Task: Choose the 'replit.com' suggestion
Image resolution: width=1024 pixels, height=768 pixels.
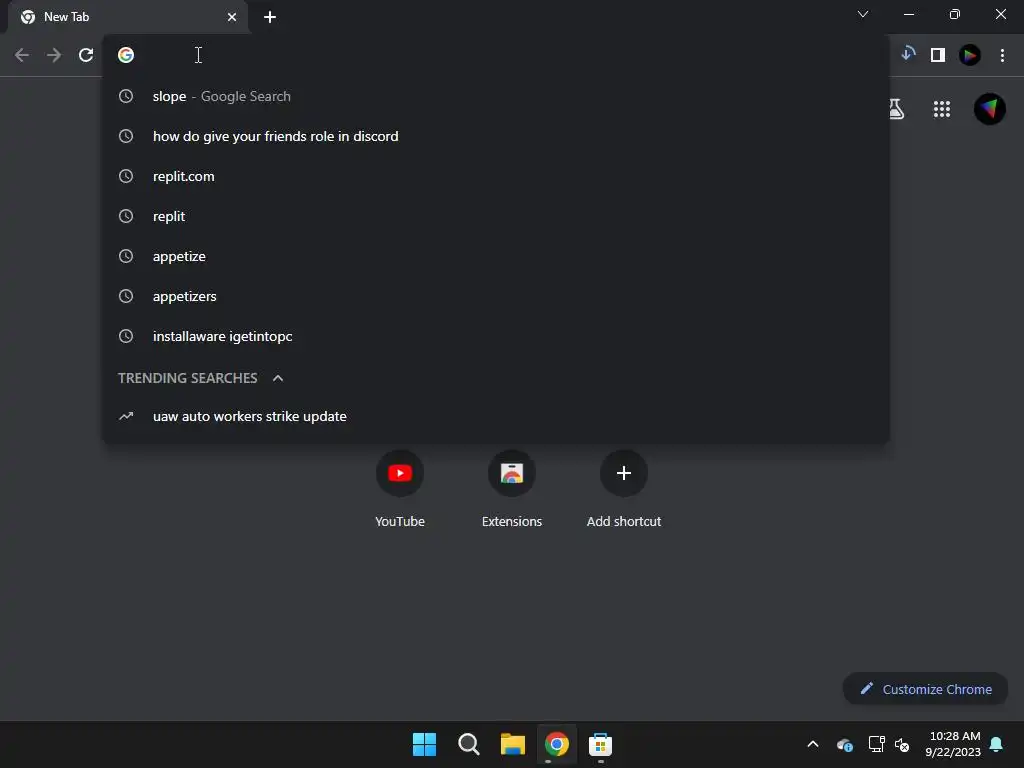Action: (496, 176)
